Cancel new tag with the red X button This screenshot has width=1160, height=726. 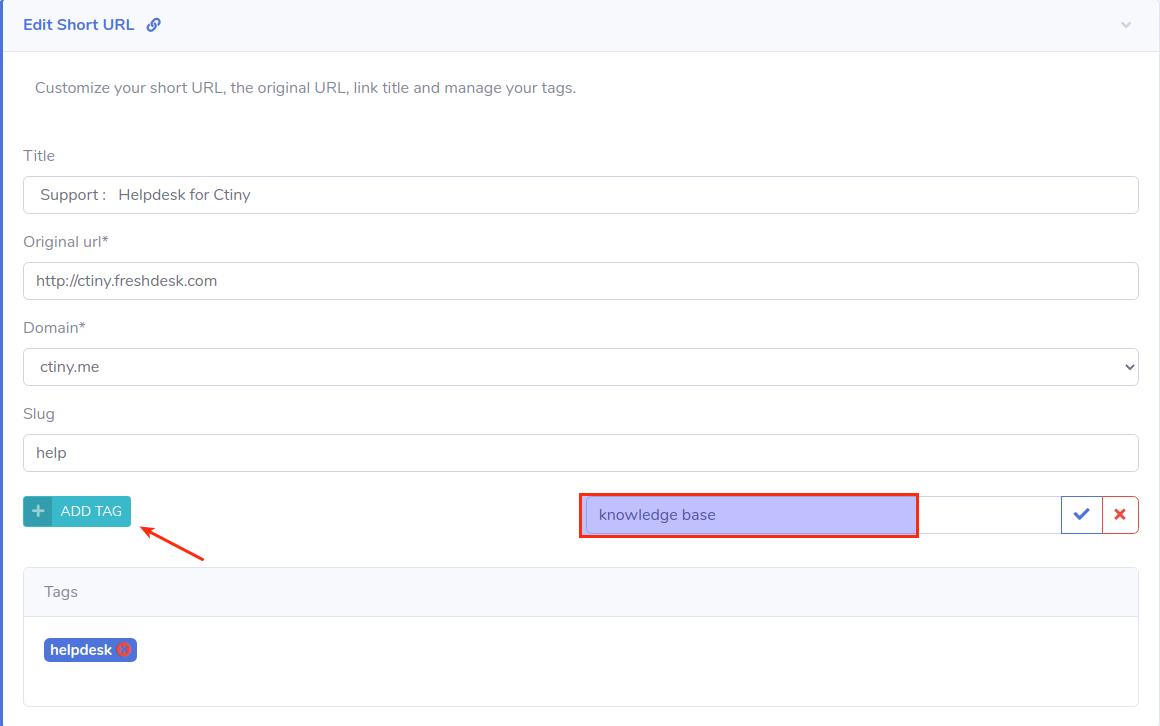(x=1120, y=515)
